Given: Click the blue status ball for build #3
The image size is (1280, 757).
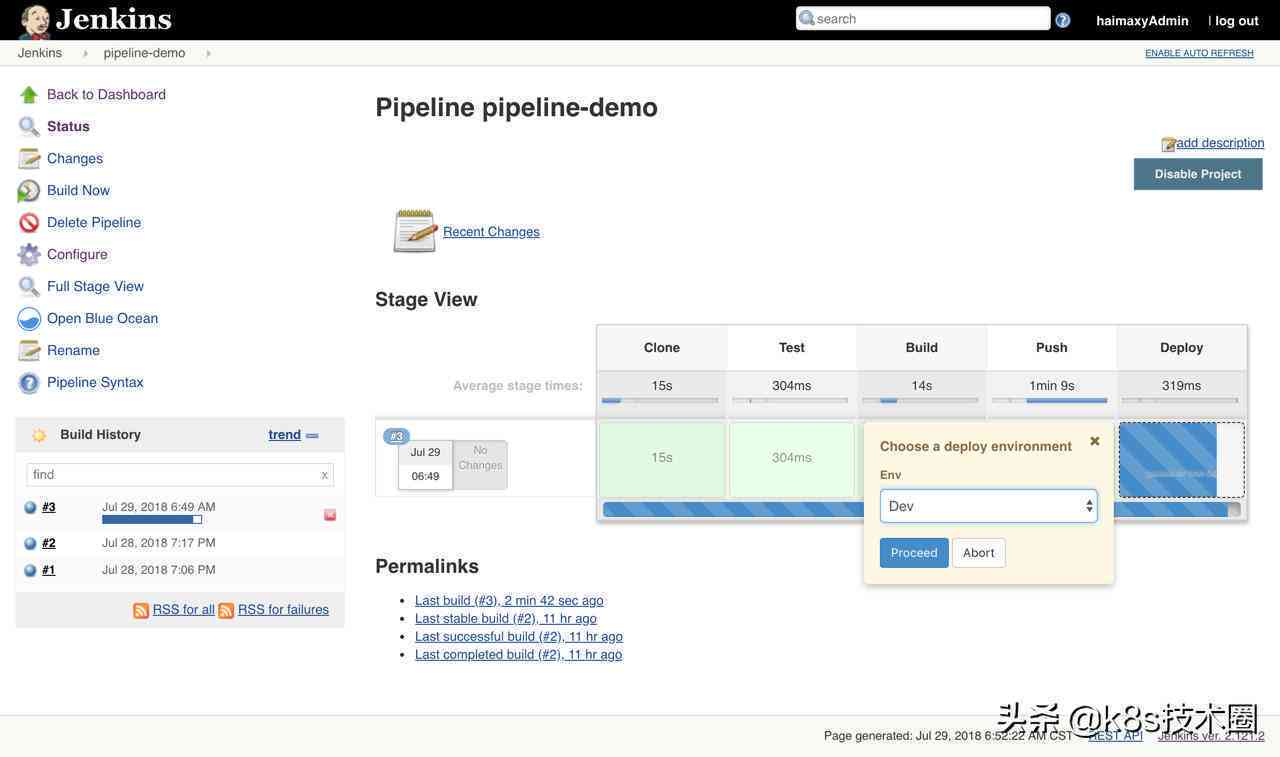Looking at the screenshot, I should [x=30, y=508].
